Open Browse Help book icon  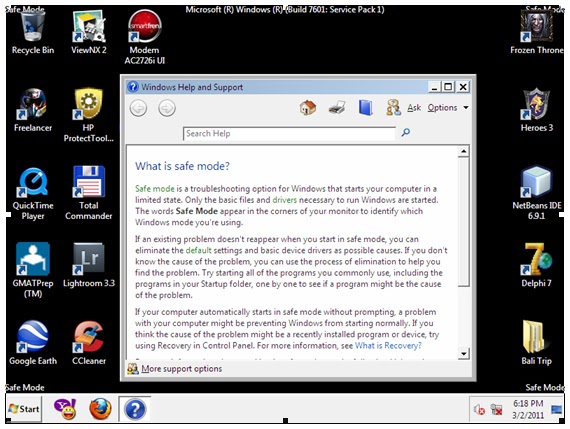[365, 108]
